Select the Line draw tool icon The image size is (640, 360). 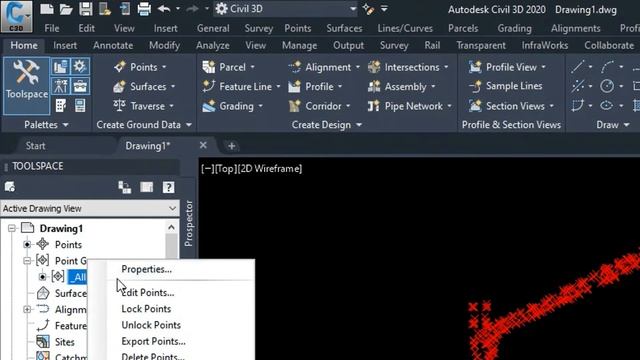tap(578, 67)
